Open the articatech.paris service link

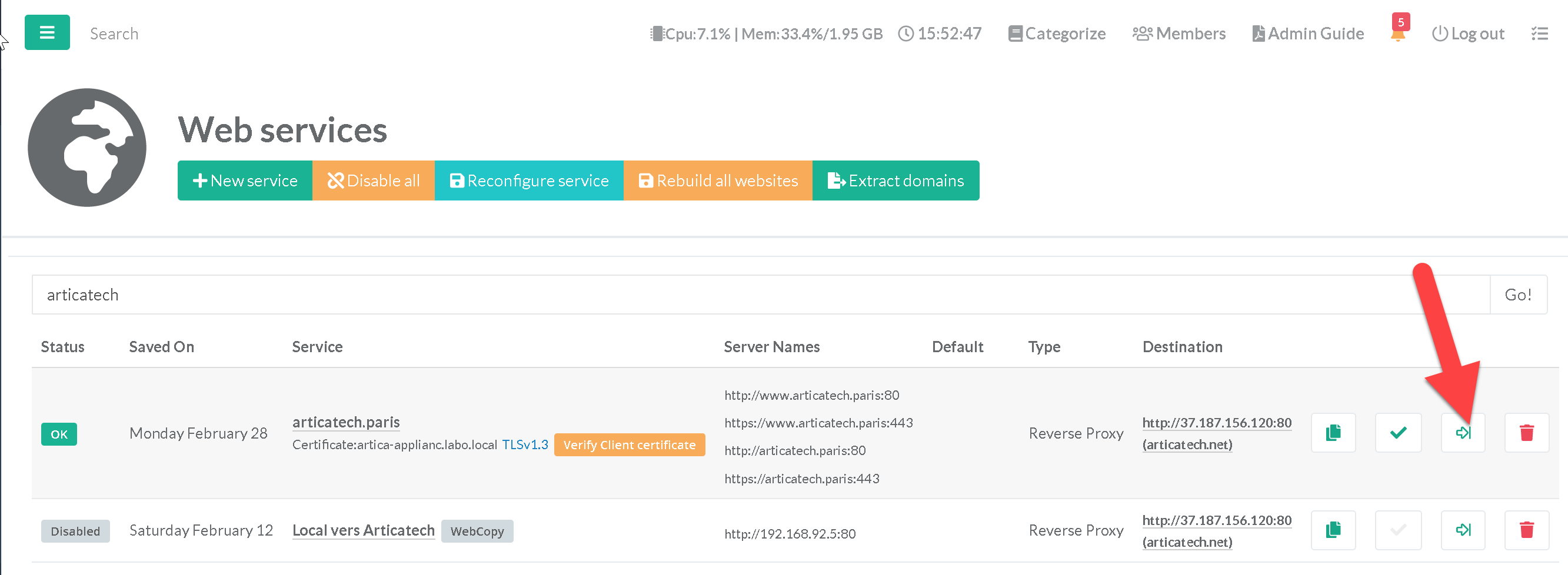point(346,422)
